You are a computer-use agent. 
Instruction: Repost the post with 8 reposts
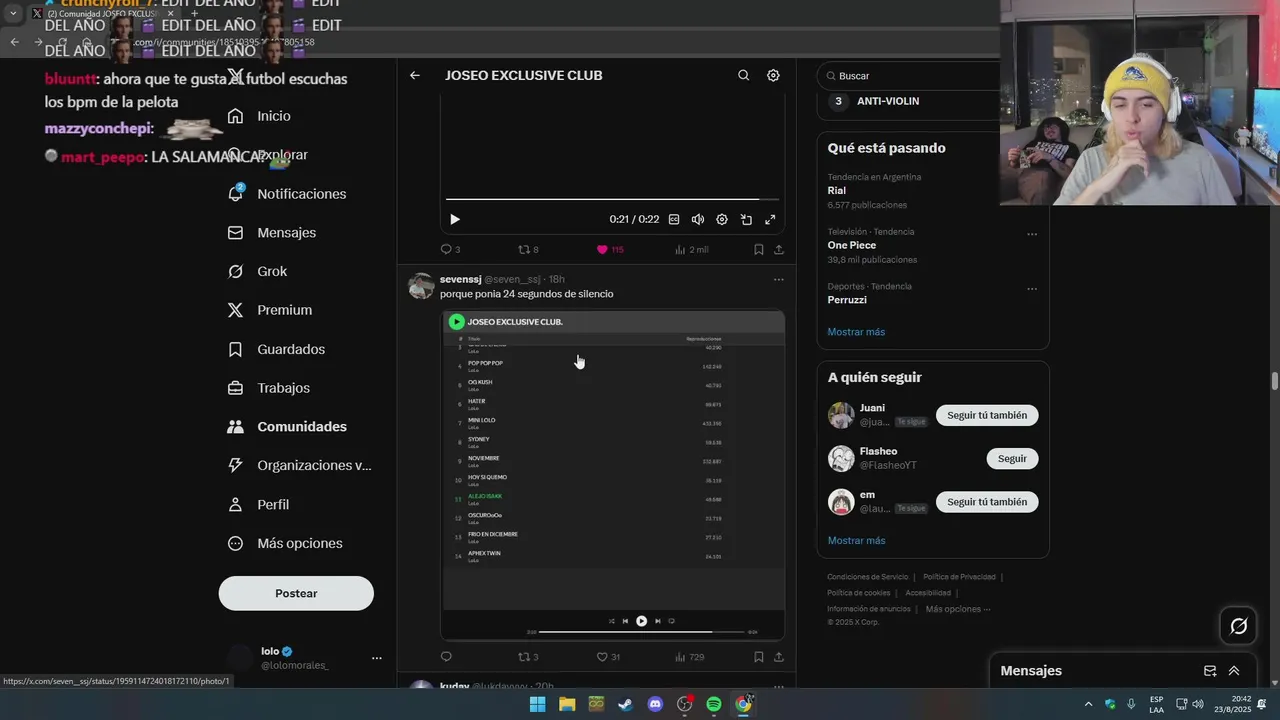click(x=528, y=249)
